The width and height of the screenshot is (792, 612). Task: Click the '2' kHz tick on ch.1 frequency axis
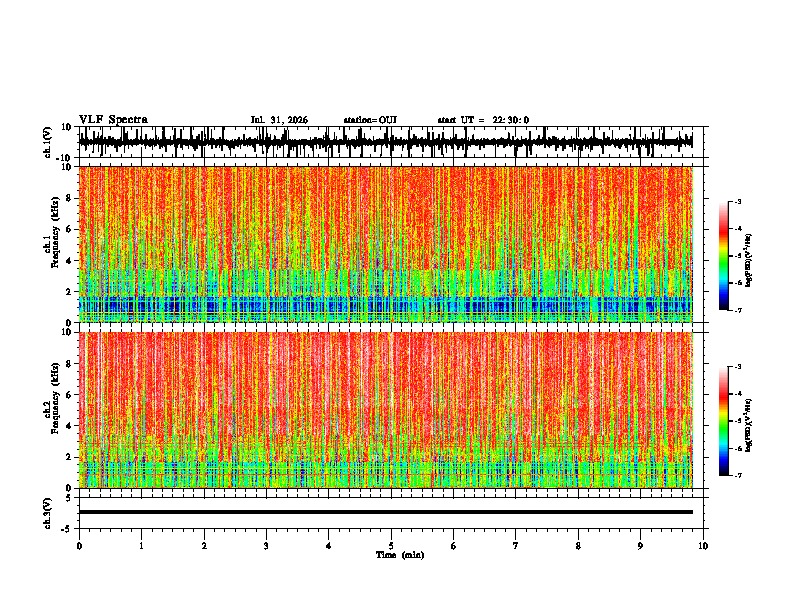click(70, 292)
